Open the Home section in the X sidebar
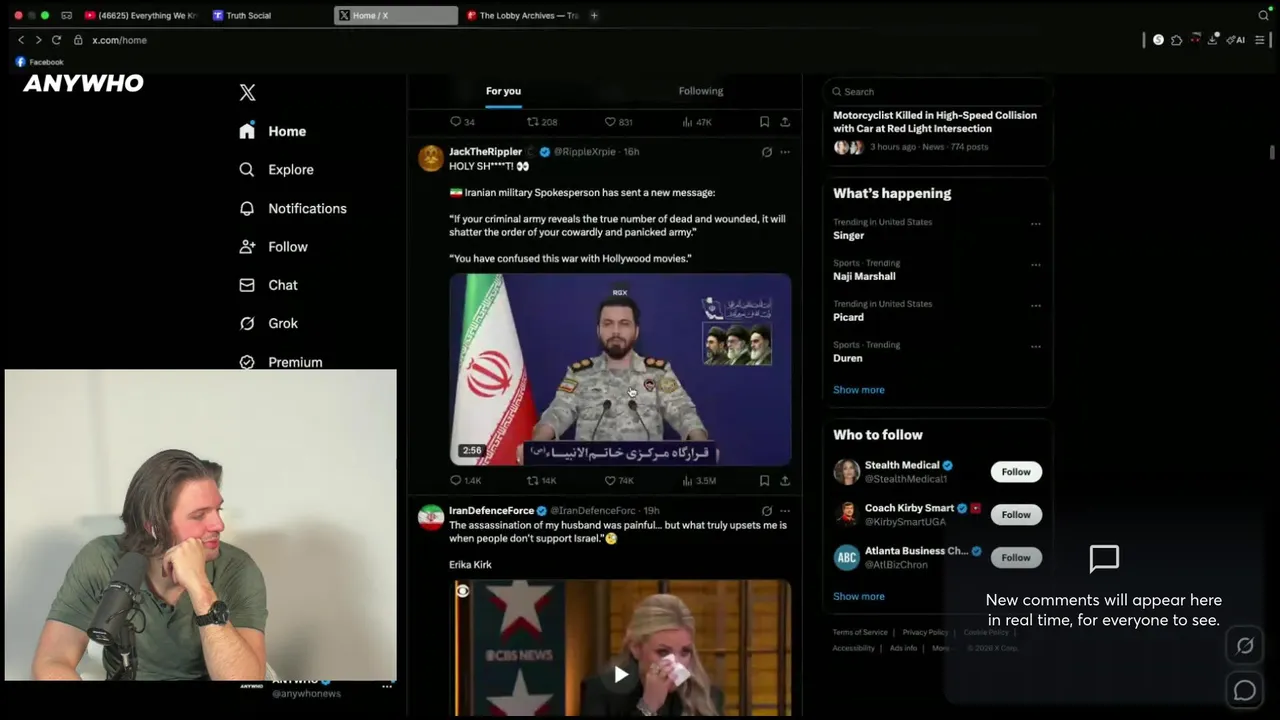 coord(273,131)
